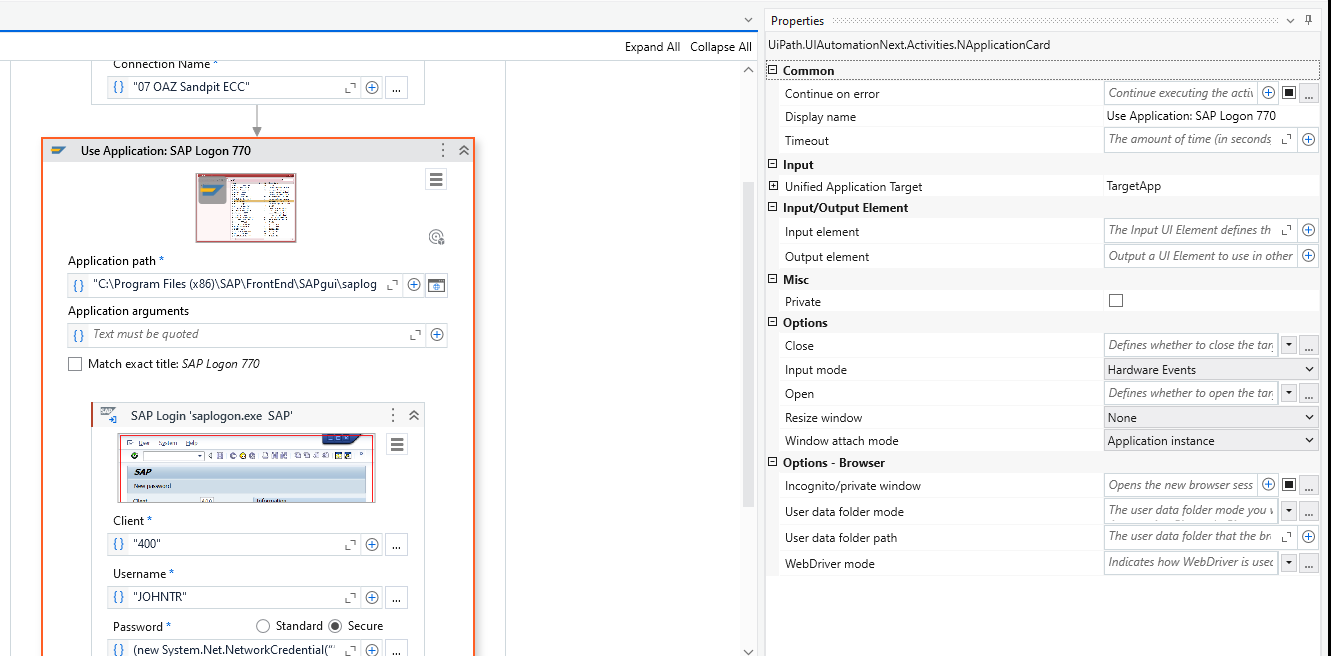Screen dimensions: 1331x656
Task: Toggle the Private checkbox in Misc
Action: click(1116, 301)
